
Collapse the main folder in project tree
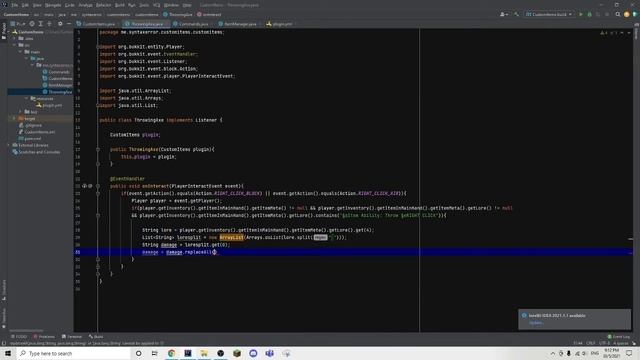[x=20, y=52]
